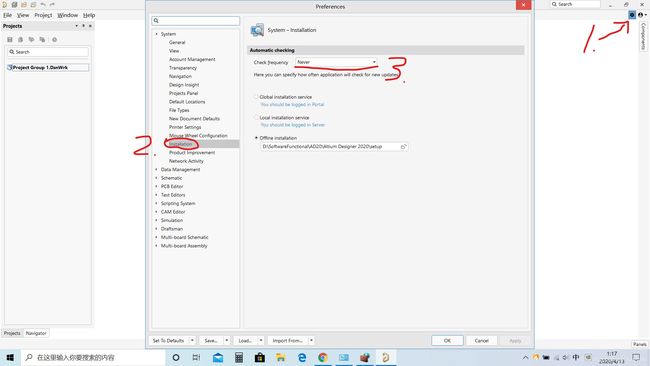Open the Set To Defaults dropdown arrow

click(192, 340)
